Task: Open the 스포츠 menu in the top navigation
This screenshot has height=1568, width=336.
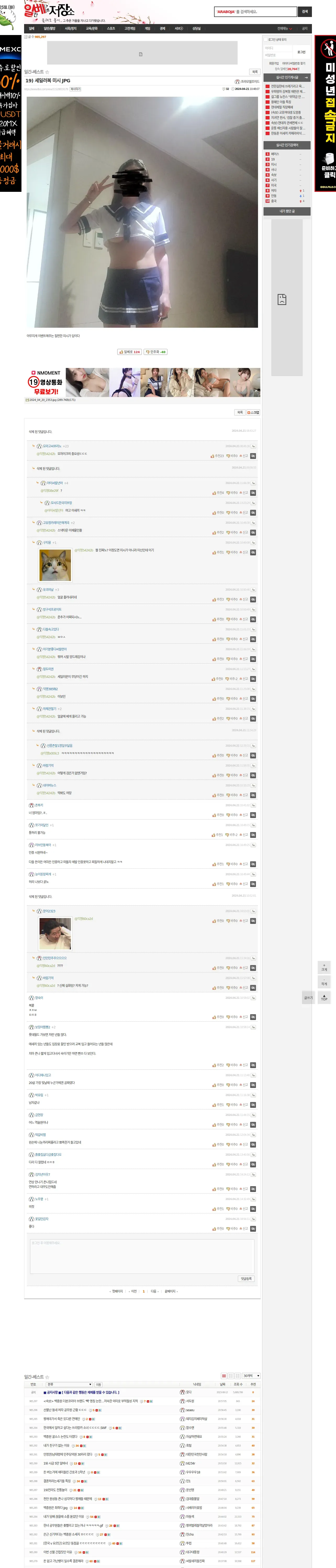Action: point(111,28)
